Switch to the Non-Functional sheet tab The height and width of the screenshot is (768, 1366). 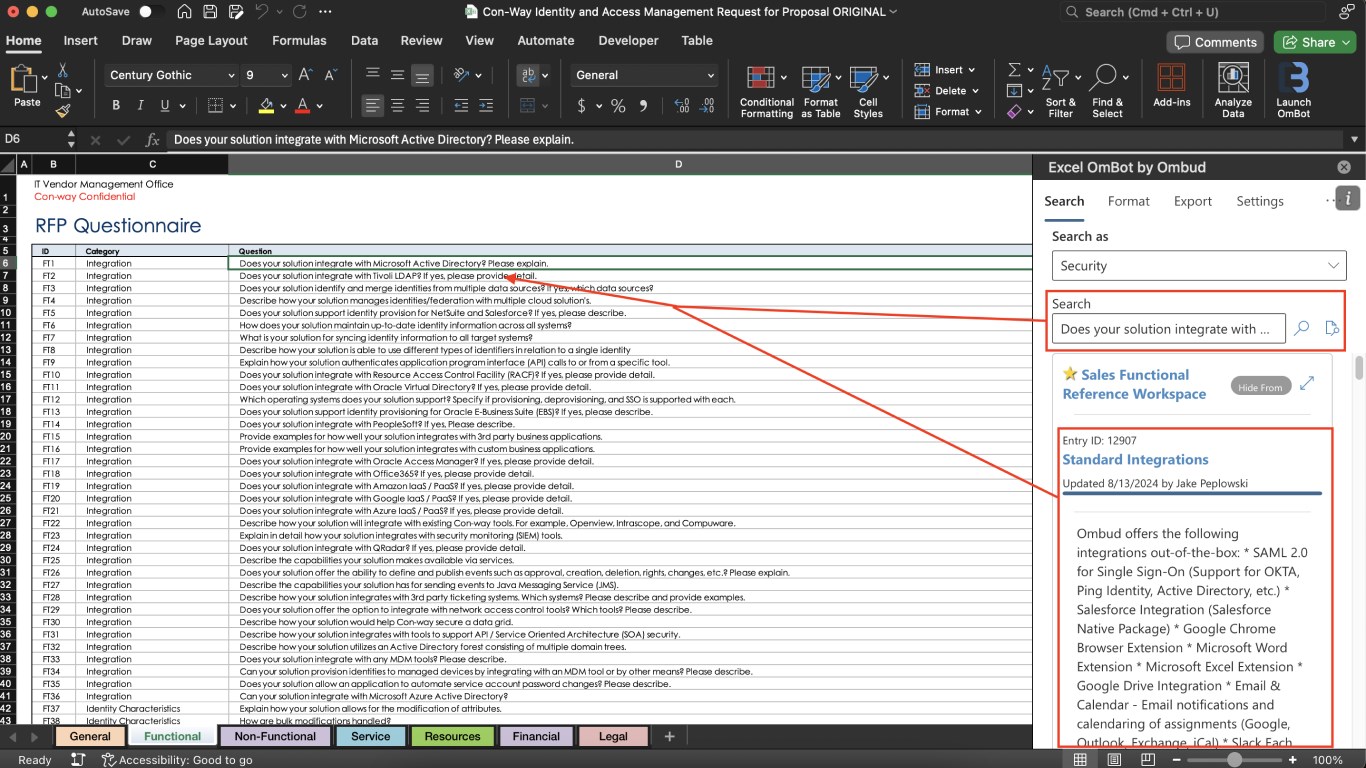pos(275,737)
